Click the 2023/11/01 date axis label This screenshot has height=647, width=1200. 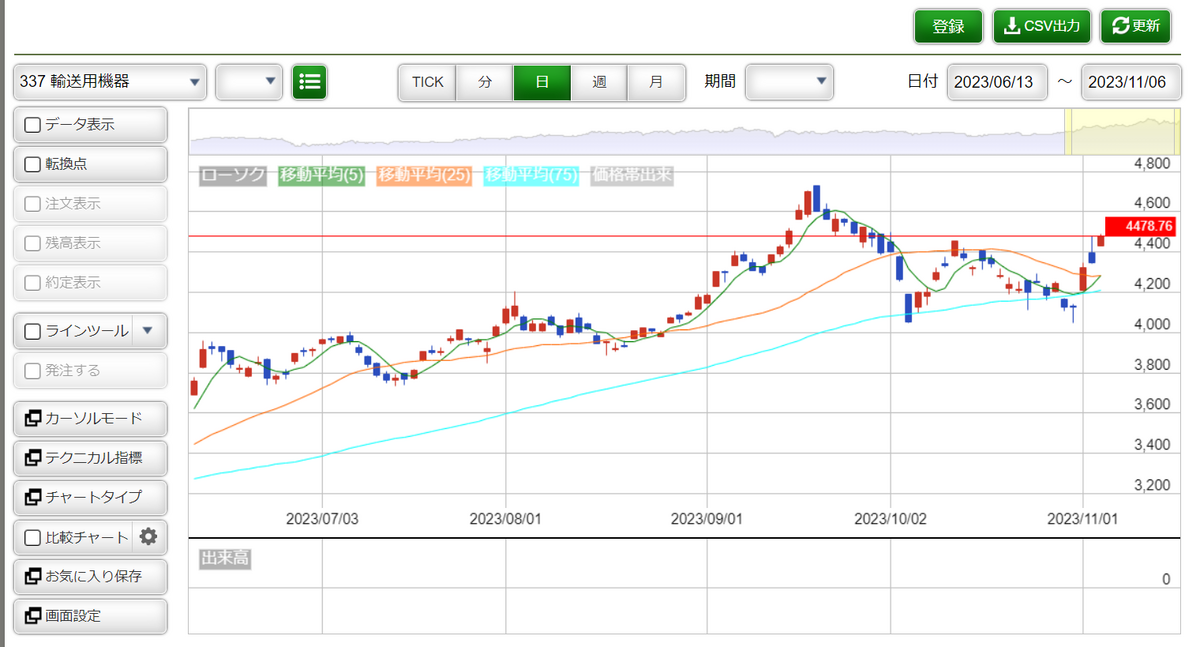click(x=1083, y=519)
